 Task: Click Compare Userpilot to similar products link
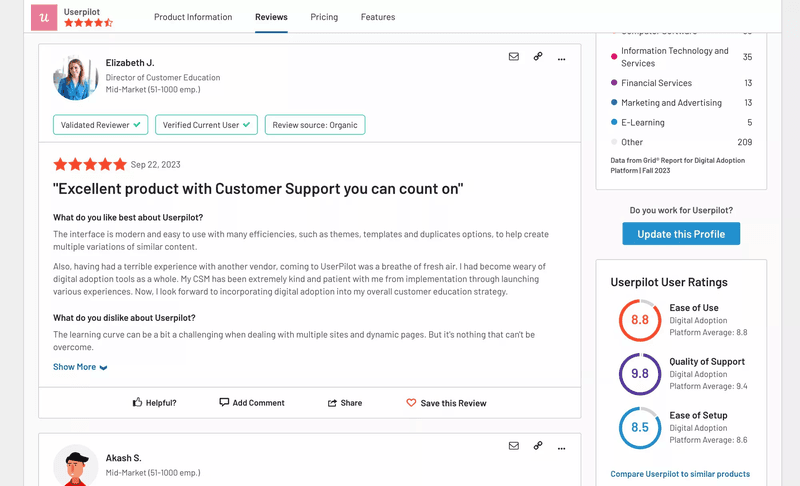(680, 474)
